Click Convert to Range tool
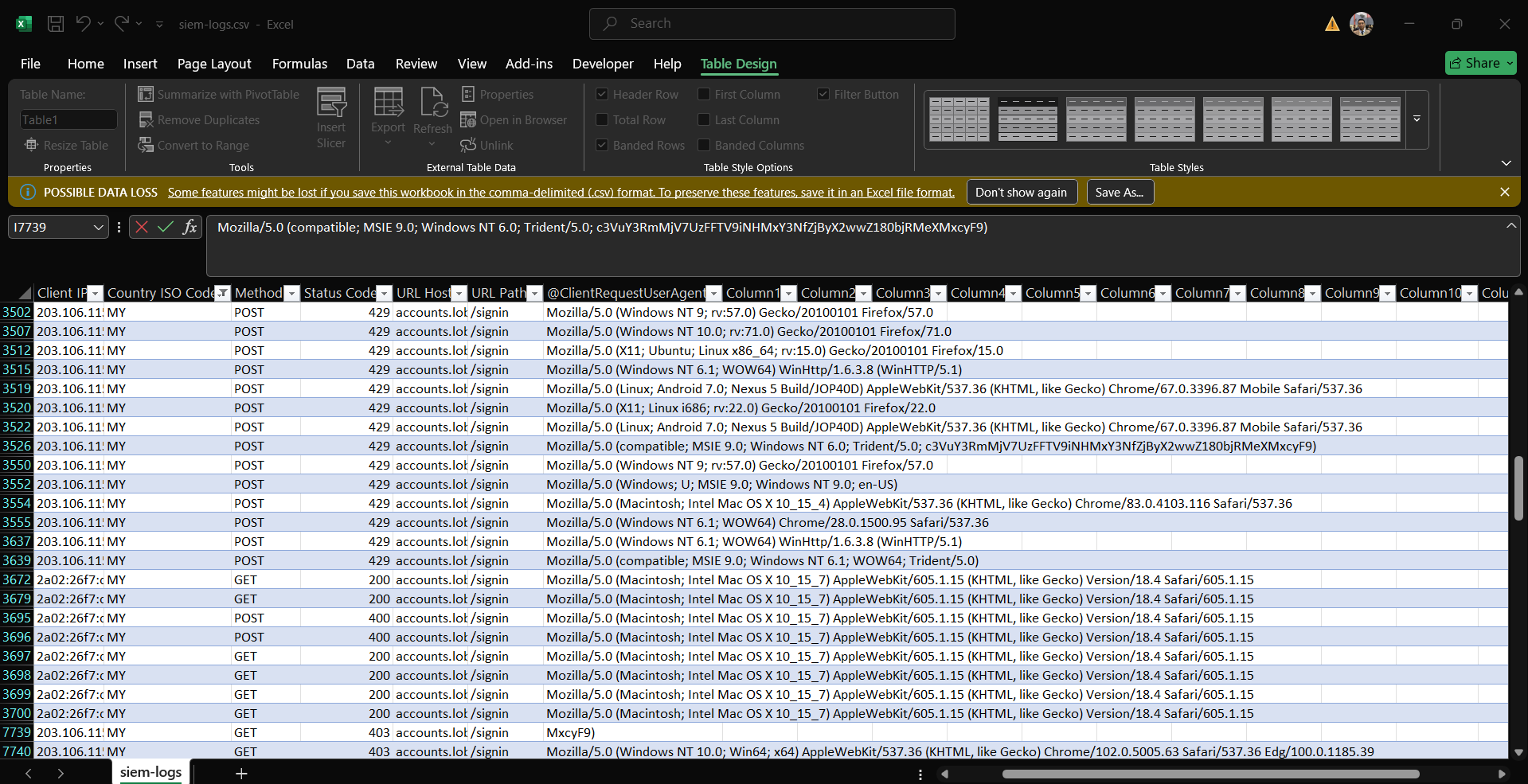 coord(193,145)
